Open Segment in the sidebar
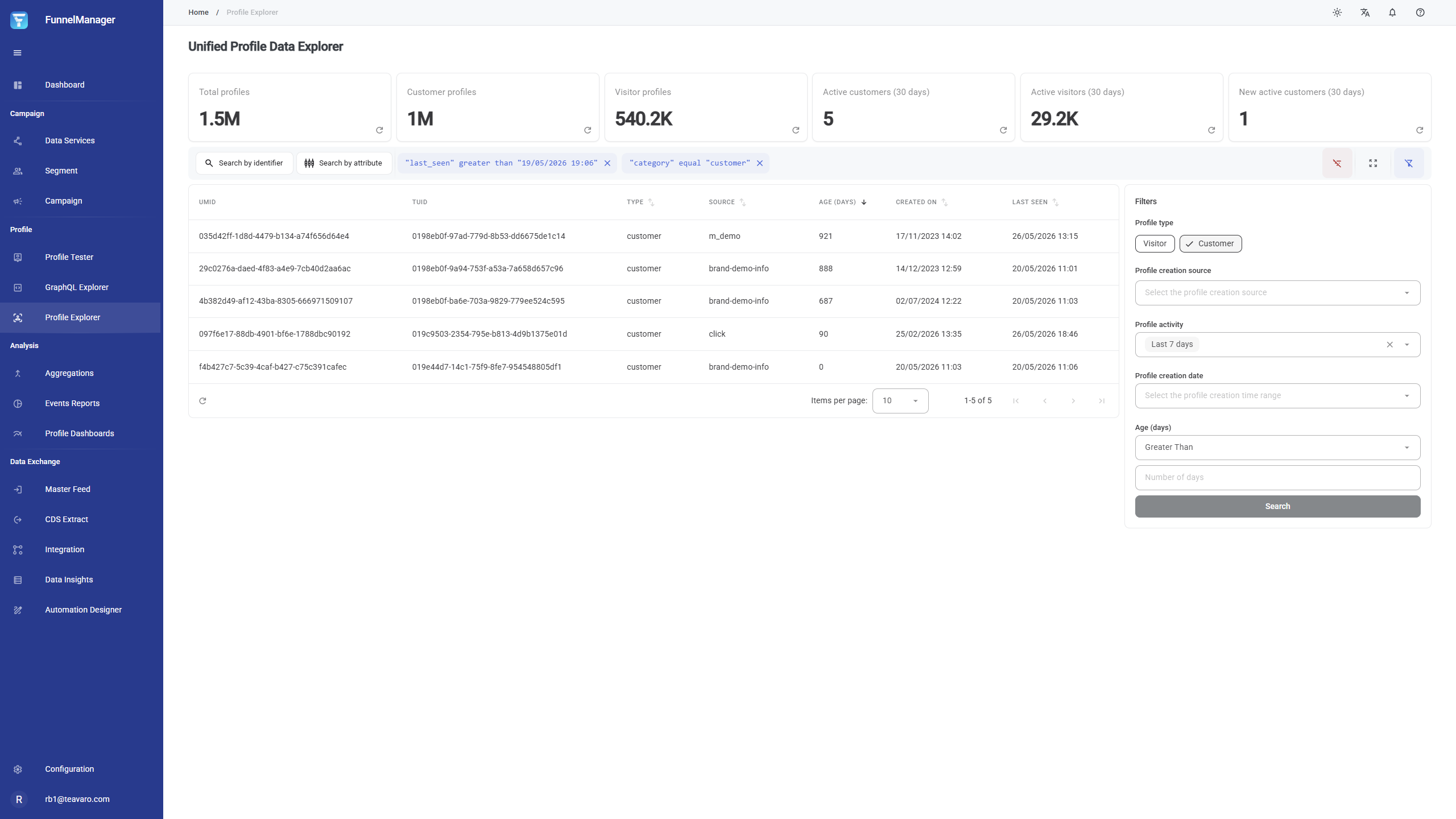The width and height of the screenshot is (1456, 819). click(80, 171)
